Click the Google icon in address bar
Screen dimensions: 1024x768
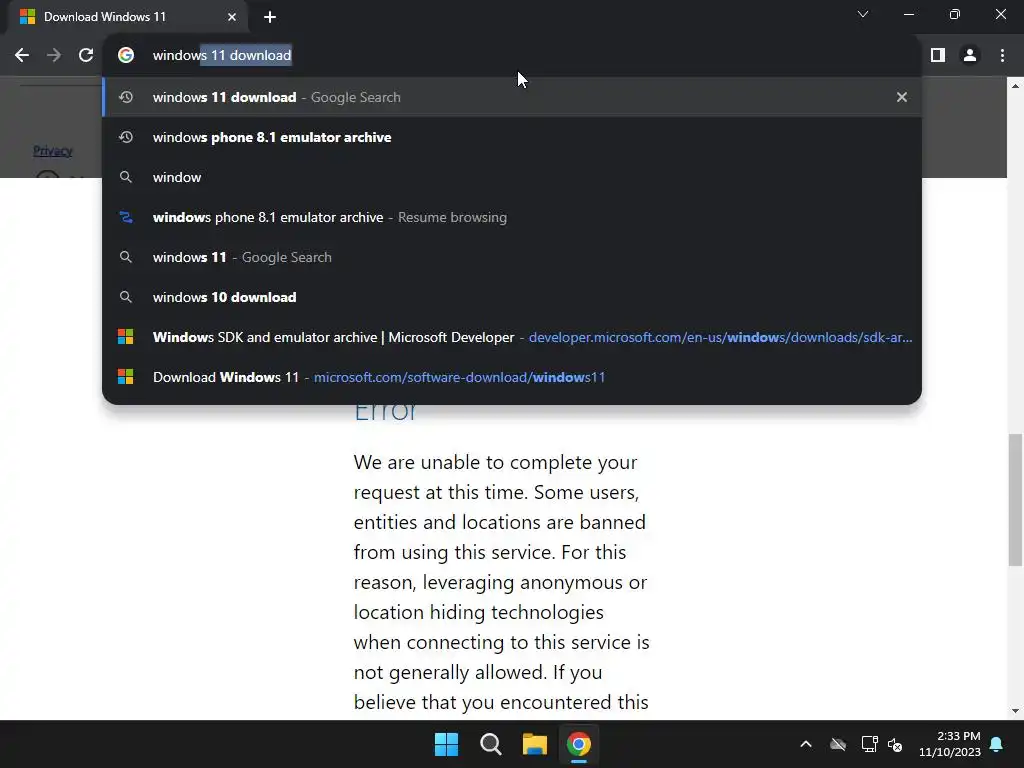click(x=126, y=56)
